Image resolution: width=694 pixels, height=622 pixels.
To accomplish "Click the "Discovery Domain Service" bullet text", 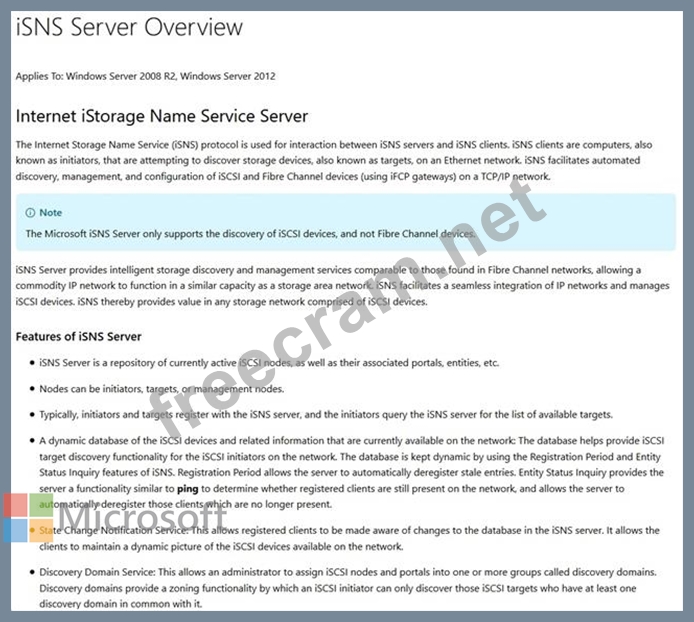I will coord(348,588).
